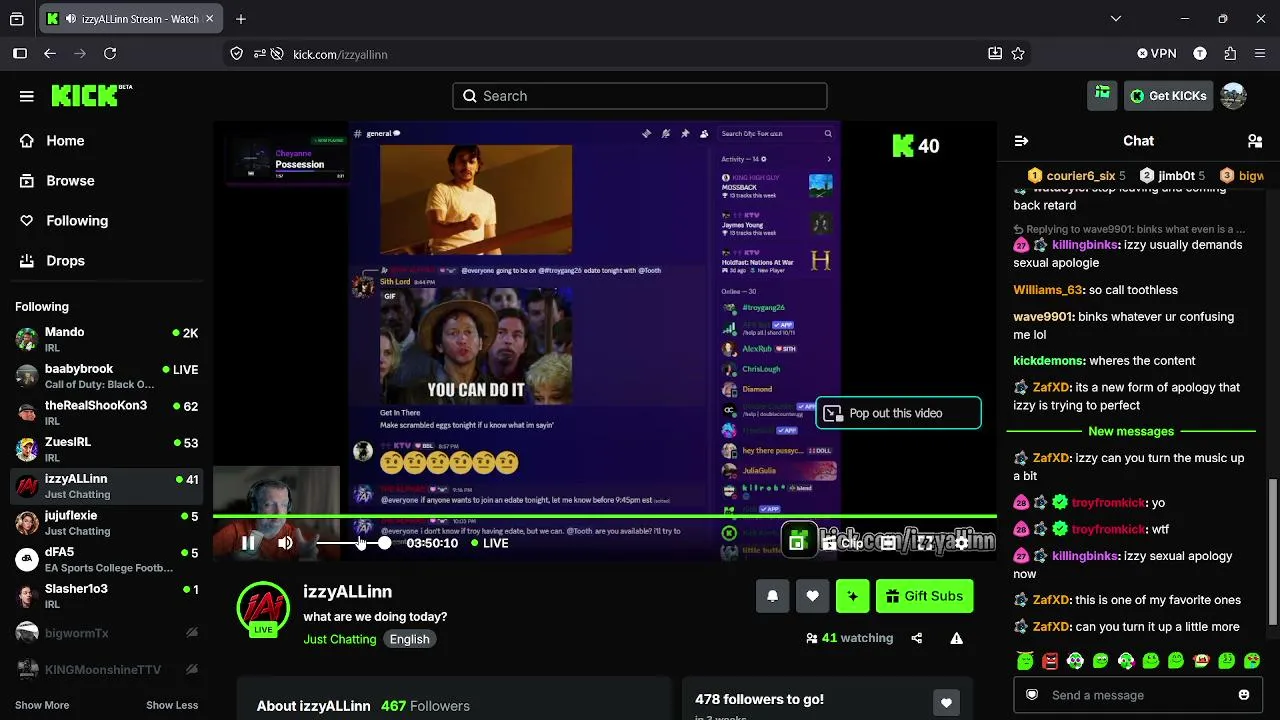The height and width of the screenshot is (720, 1280).
Task: Open the emoji picker in chat
Action: pos(1244,695)
